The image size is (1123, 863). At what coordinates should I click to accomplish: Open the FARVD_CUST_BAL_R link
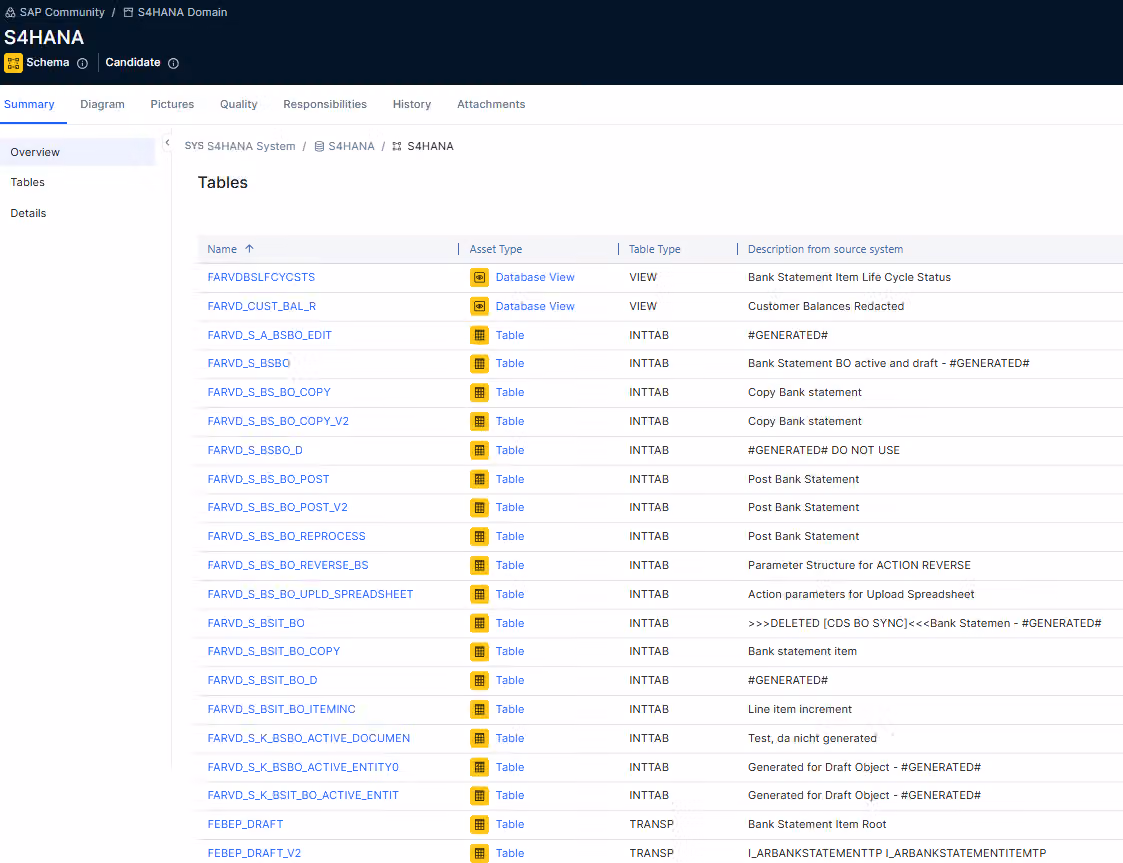pyautogui.click(x=261, y=307)
